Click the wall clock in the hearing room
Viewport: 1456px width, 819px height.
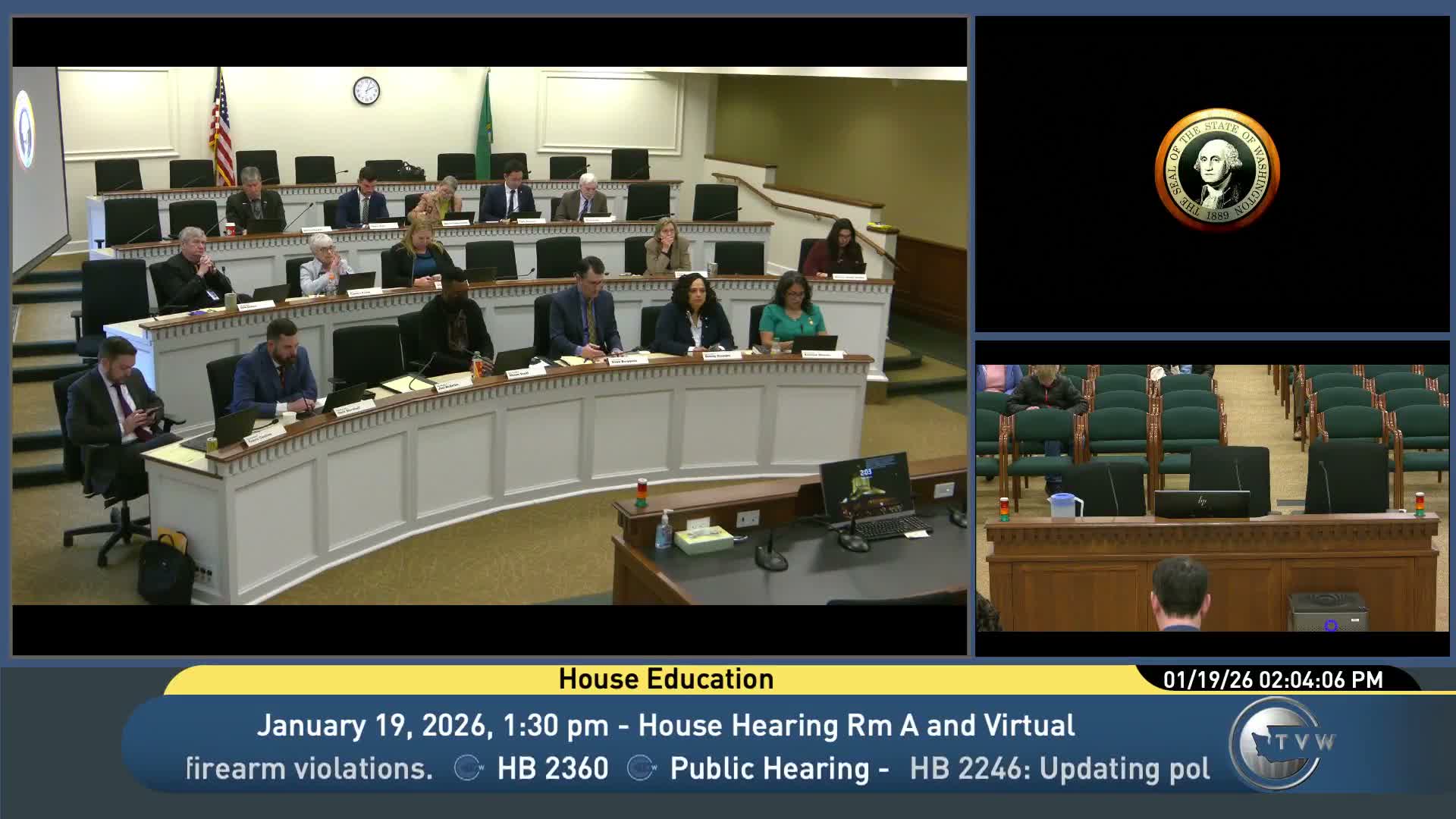[x=365, y=90]
